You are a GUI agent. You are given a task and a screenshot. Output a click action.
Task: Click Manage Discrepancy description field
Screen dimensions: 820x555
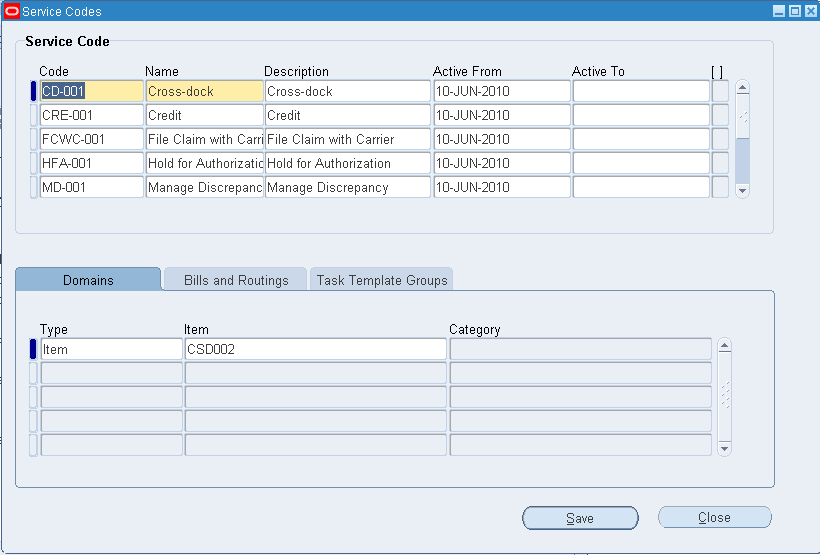tap(348, 187)
